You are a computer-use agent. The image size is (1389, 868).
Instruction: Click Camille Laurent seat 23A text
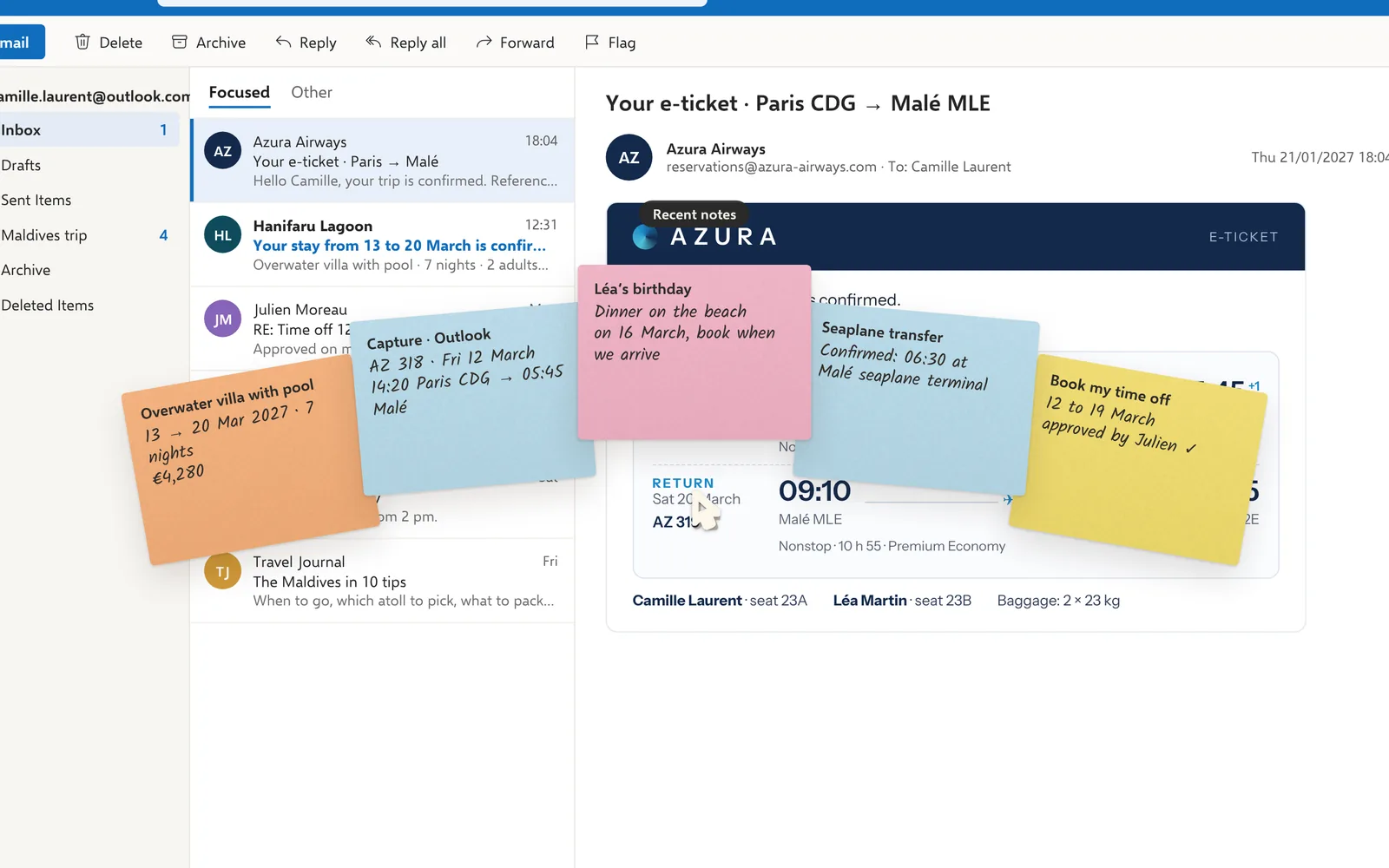(x=720, y=601)
